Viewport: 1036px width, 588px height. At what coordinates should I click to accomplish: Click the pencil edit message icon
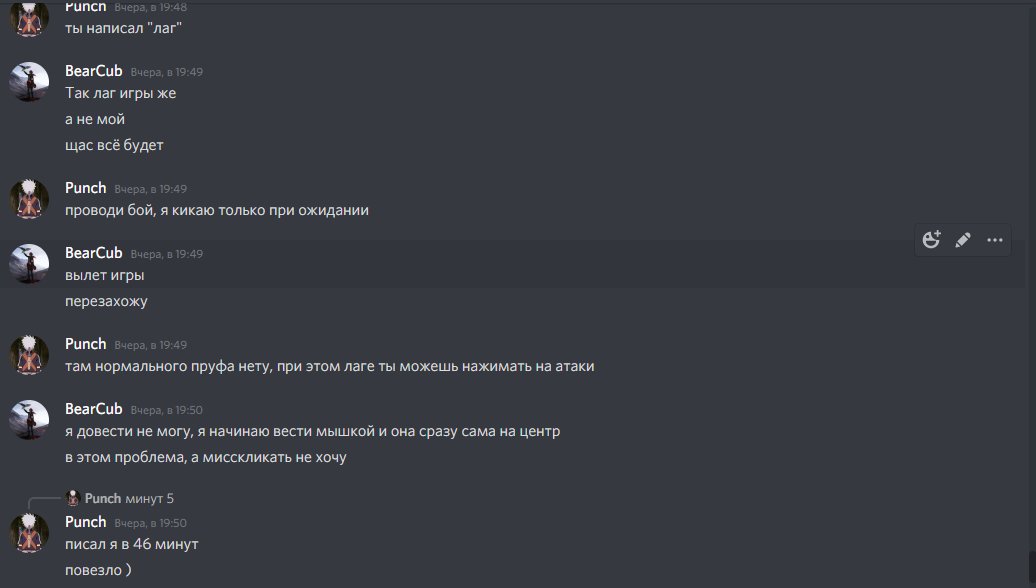tap(963, 240)
